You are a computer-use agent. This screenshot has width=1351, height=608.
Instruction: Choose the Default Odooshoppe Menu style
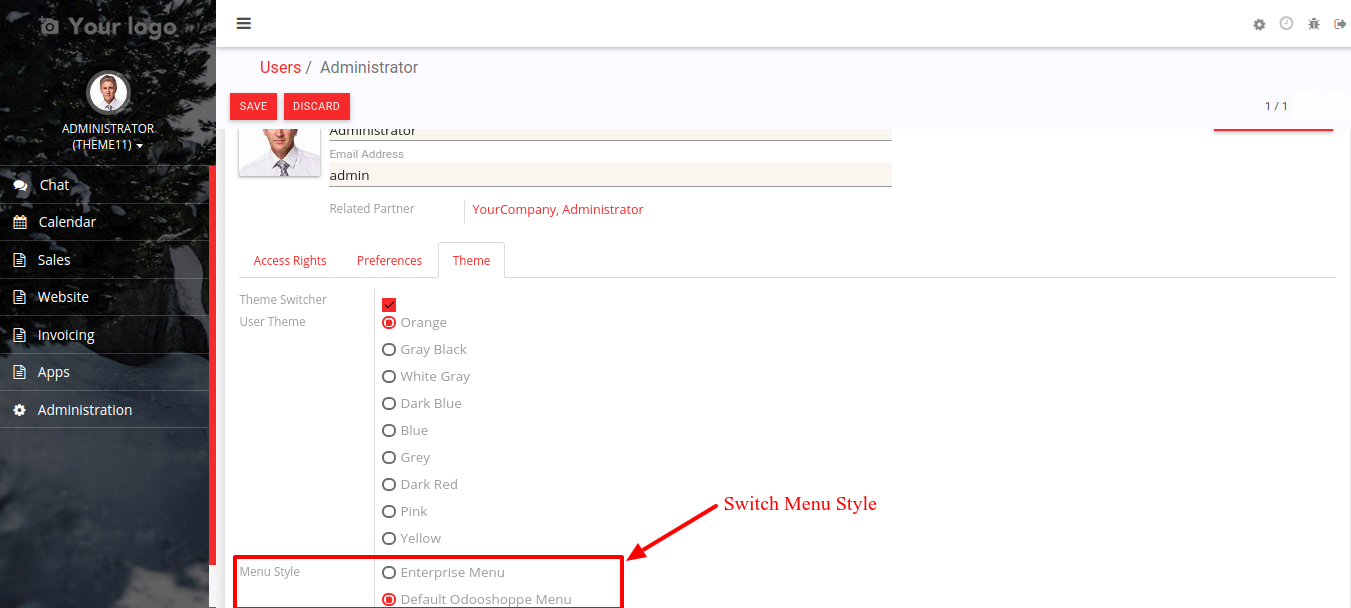[389, 599]
